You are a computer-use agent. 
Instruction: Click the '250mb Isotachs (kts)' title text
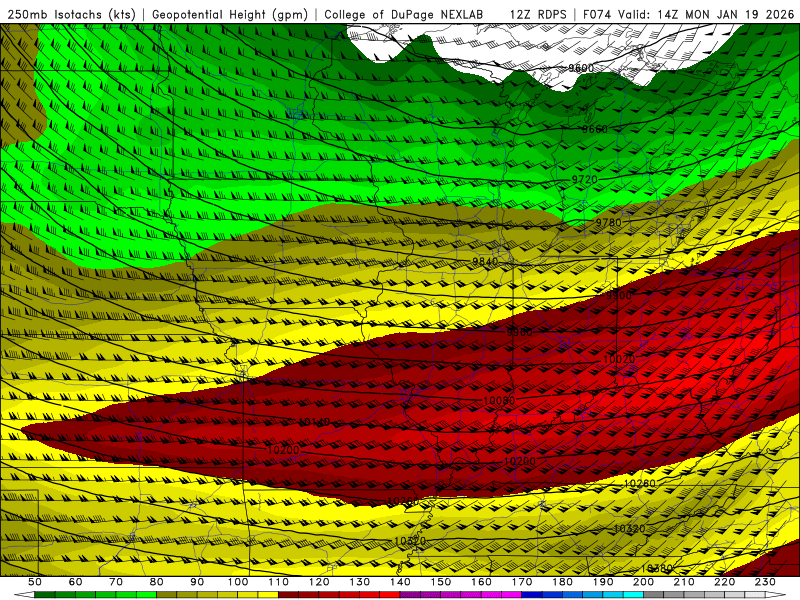click(x=71, y=14)
